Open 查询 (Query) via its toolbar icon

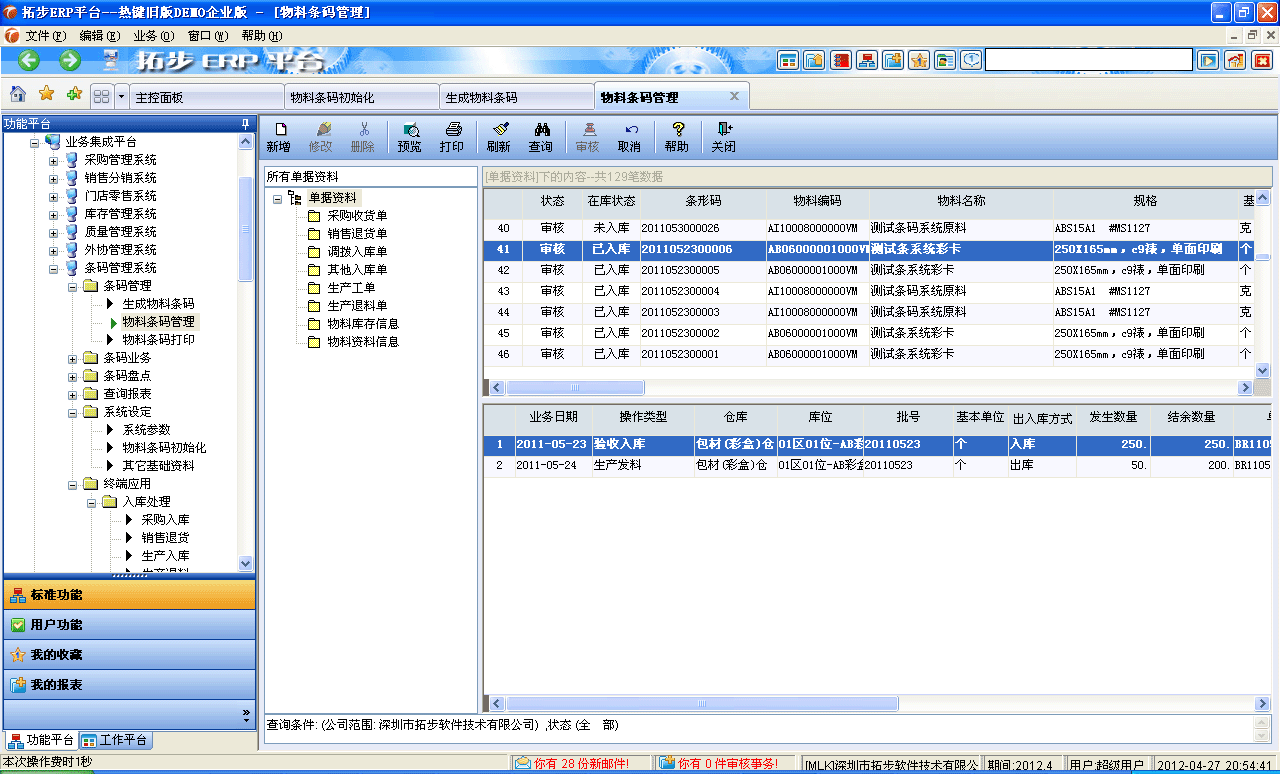coord(543,137)
